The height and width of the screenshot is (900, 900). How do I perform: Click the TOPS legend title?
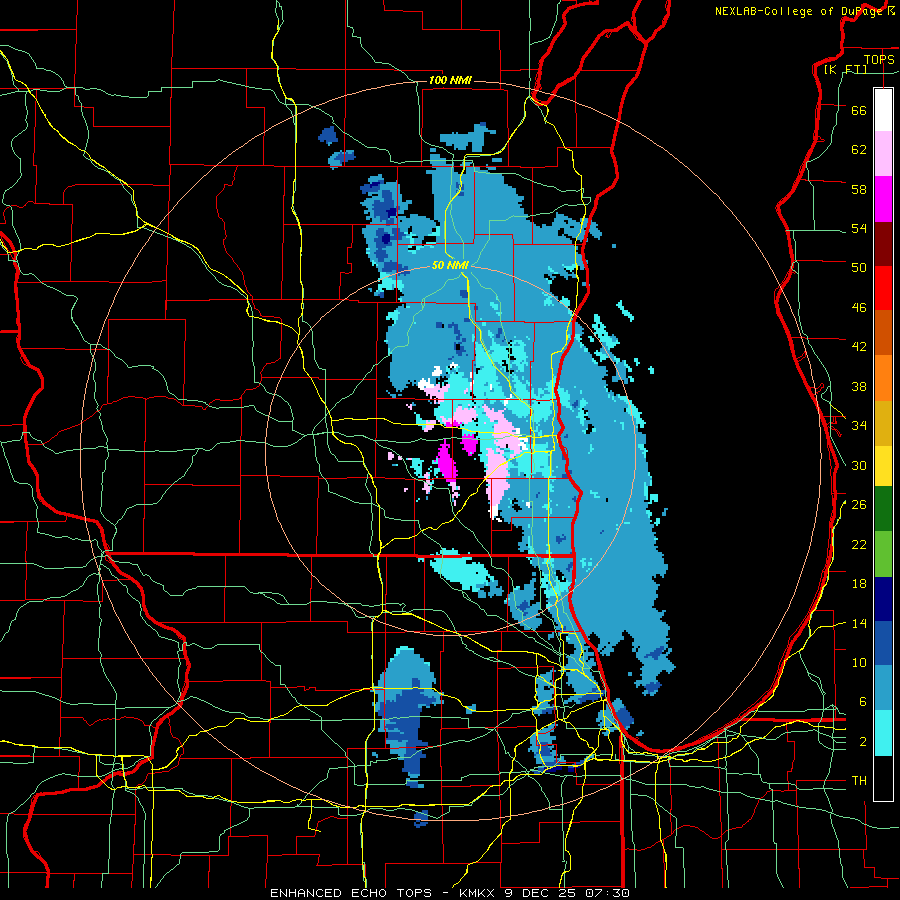tap(879, 59)
